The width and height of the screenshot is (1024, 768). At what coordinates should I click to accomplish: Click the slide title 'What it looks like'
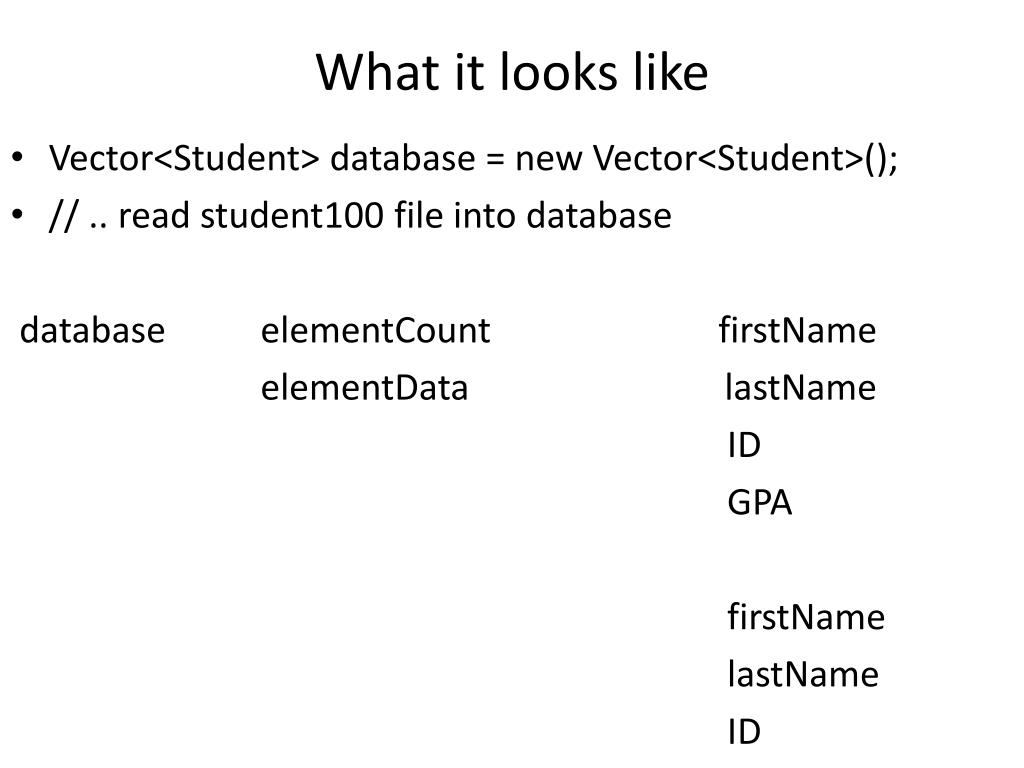point(512,72)
